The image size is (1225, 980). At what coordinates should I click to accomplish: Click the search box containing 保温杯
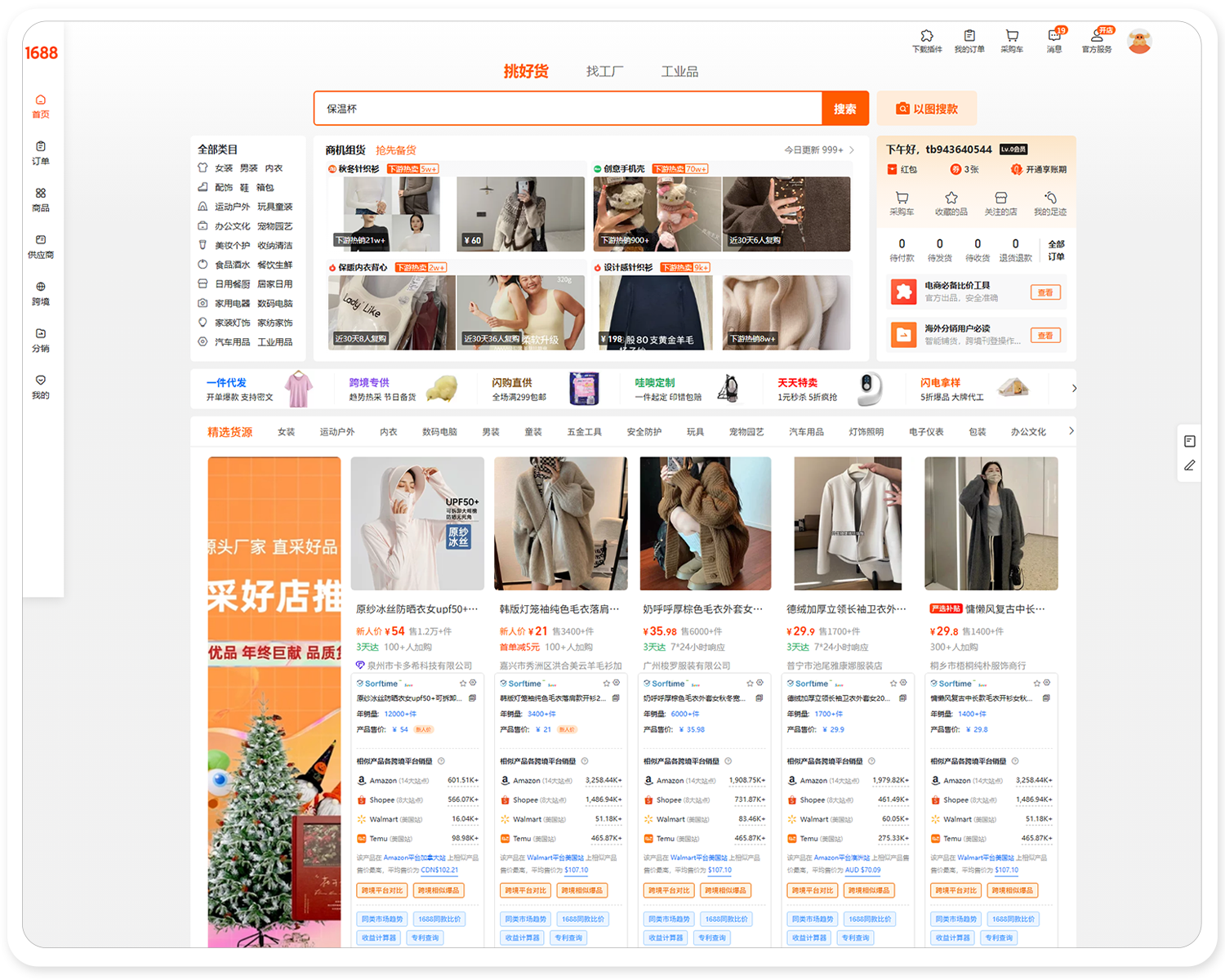coord(568,109)
